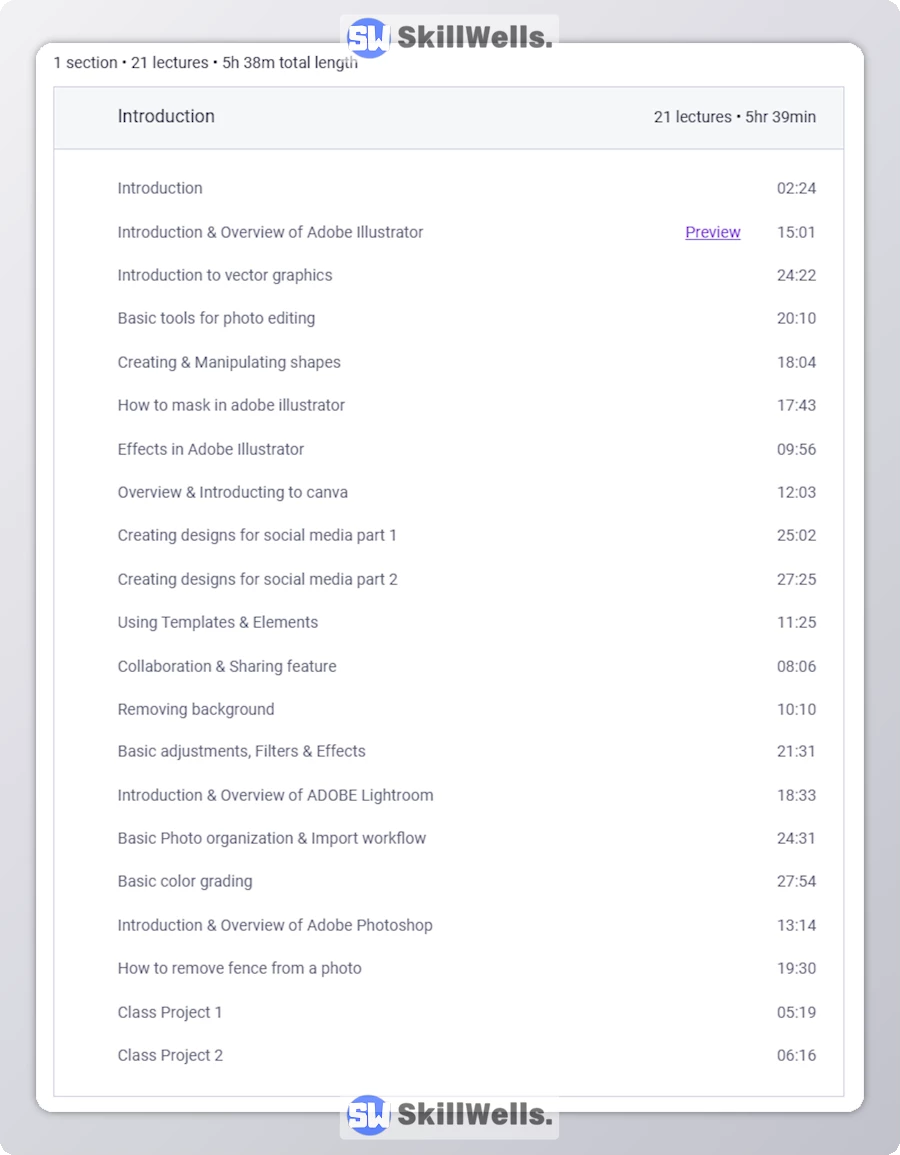Click the SkillWells logo icon at bottom

click(x=368, y=1115)
